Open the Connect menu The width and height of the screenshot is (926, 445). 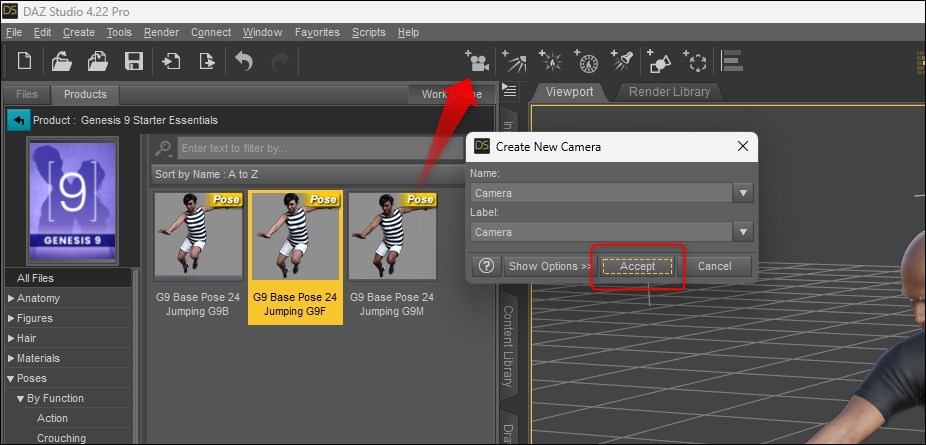[211, 32]
